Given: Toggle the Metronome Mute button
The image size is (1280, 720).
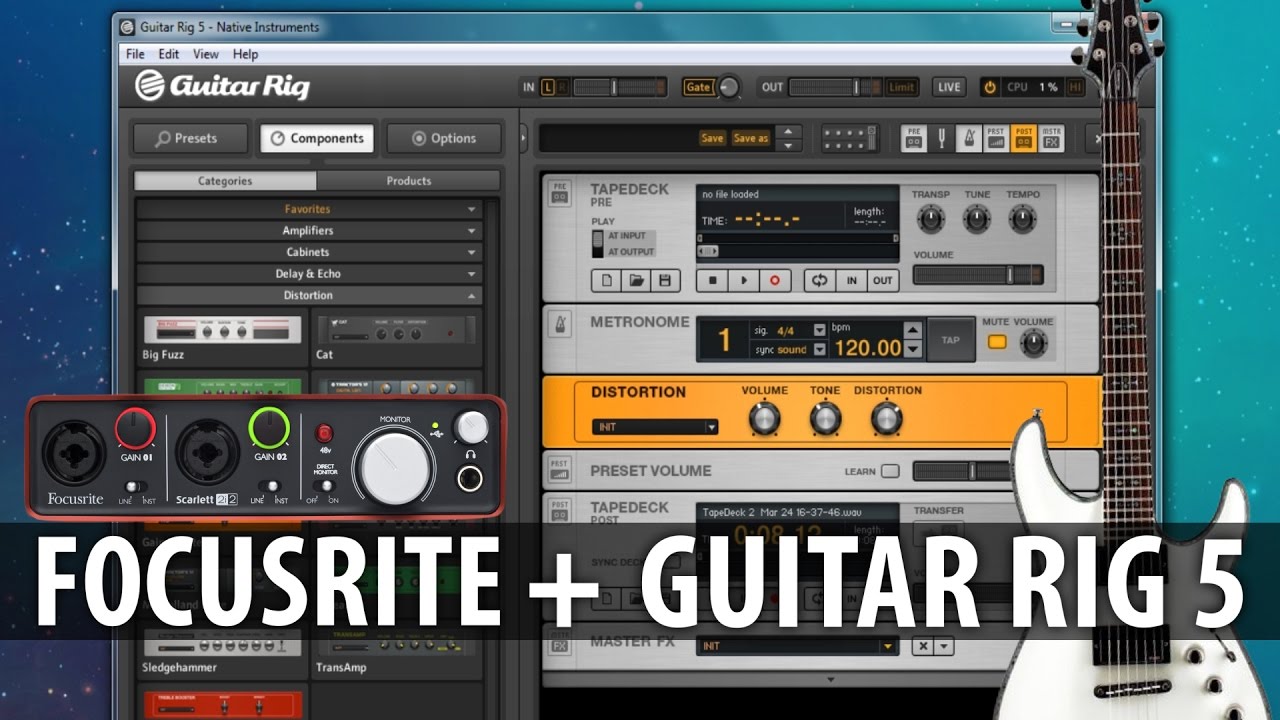Looking at the screenshot, I should tap(996, 342).
